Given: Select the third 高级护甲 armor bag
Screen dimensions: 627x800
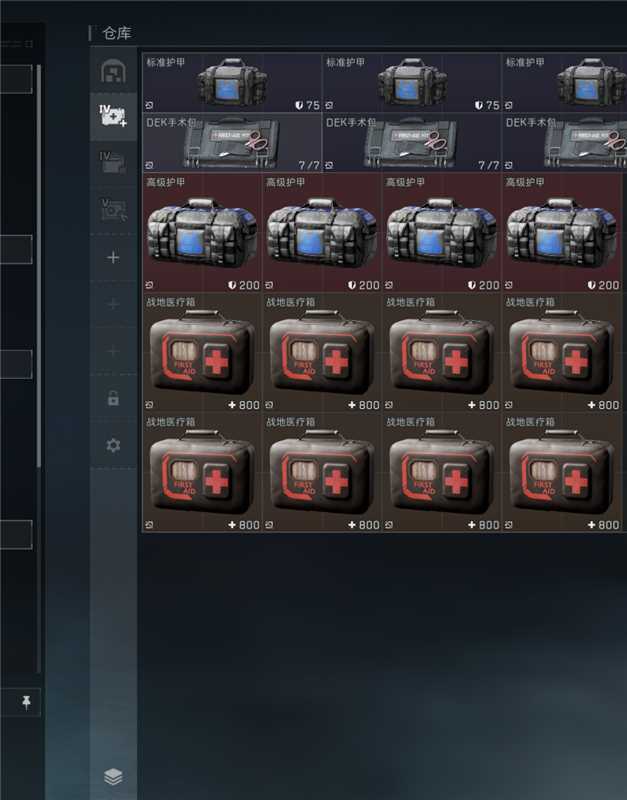Looking at the screenshot, I should (442, 233).
